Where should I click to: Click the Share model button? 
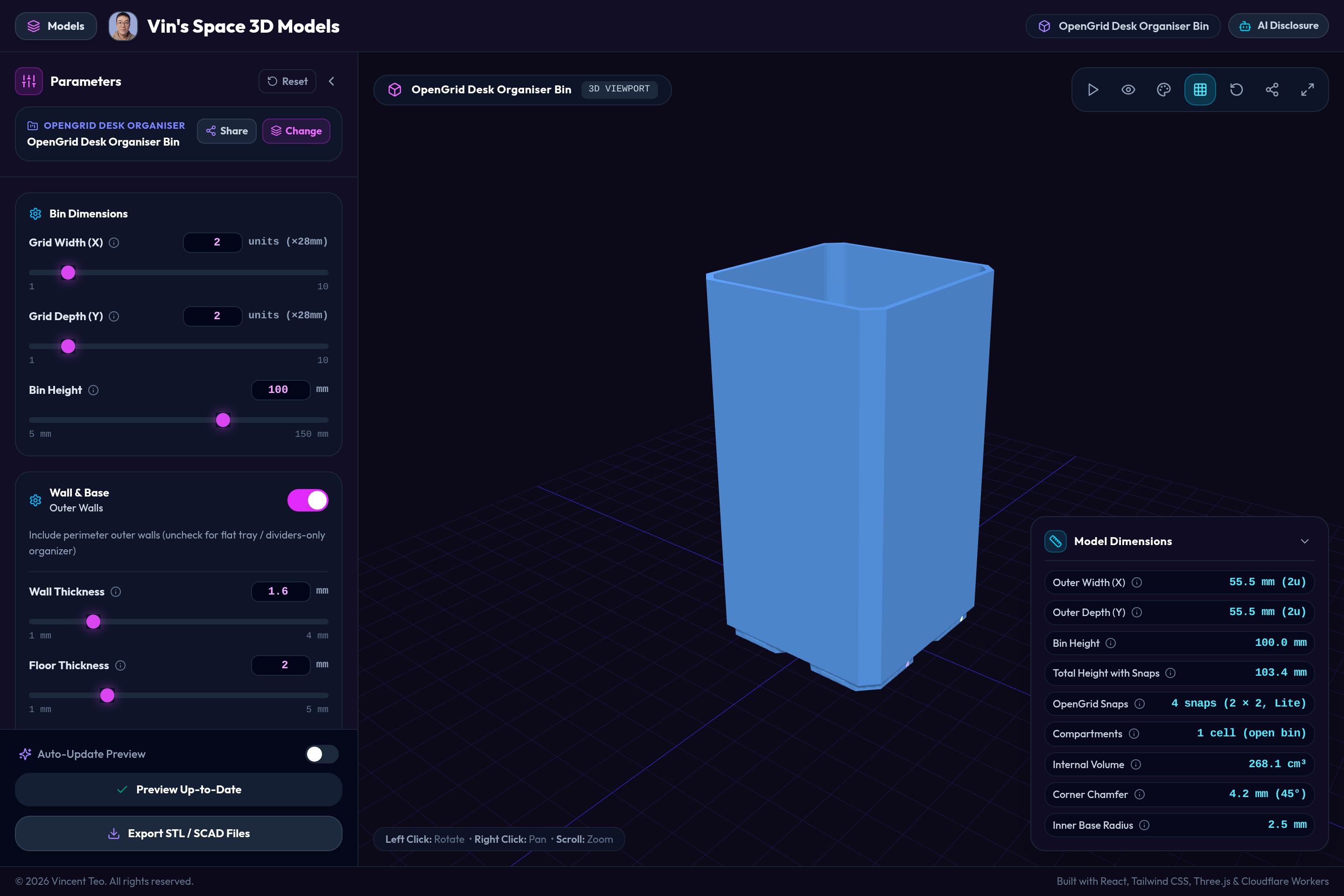227,131
